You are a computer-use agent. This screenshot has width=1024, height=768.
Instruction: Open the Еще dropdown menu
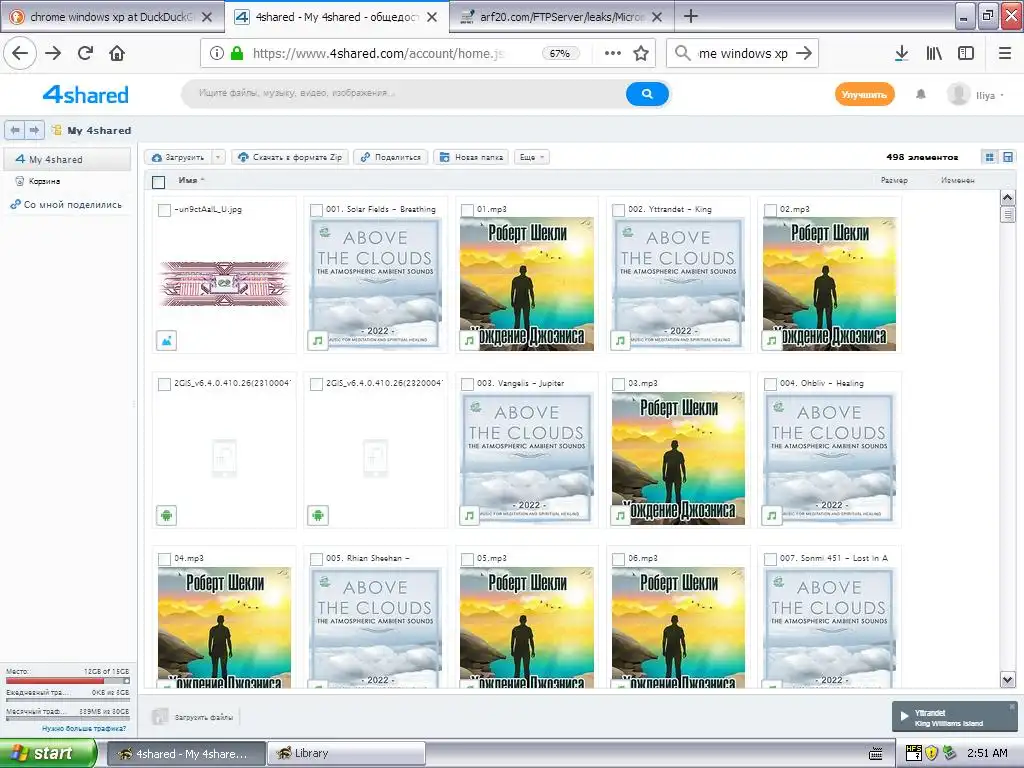click(x=532, y=157)
